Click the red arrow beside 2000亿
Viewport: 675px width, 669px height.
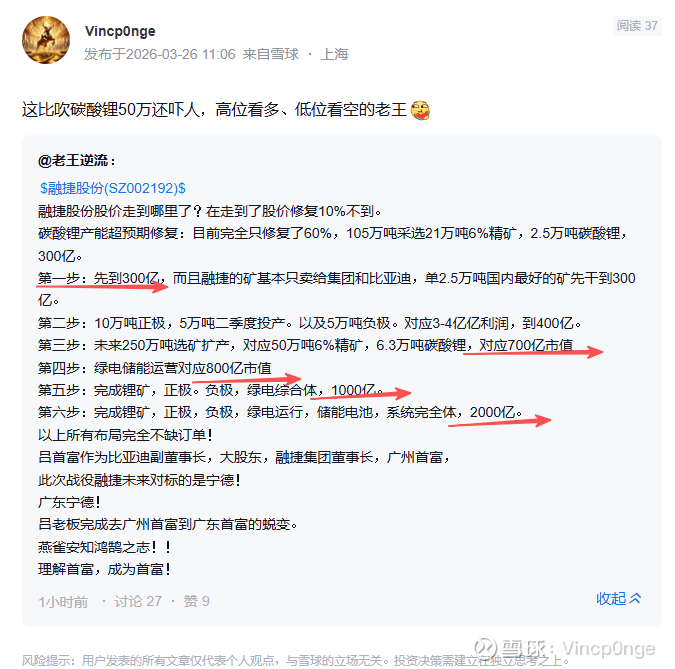click(x=499, y=421)
